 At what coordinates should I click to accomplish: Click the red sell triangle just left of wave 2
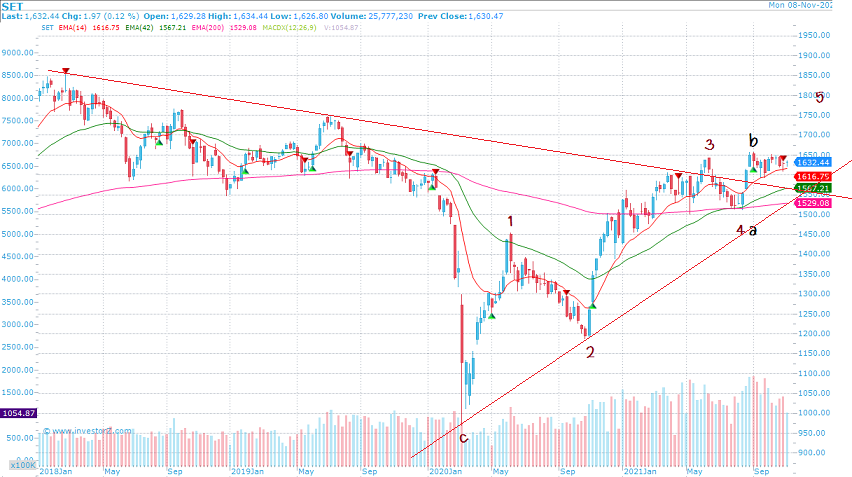click(566, 292)
